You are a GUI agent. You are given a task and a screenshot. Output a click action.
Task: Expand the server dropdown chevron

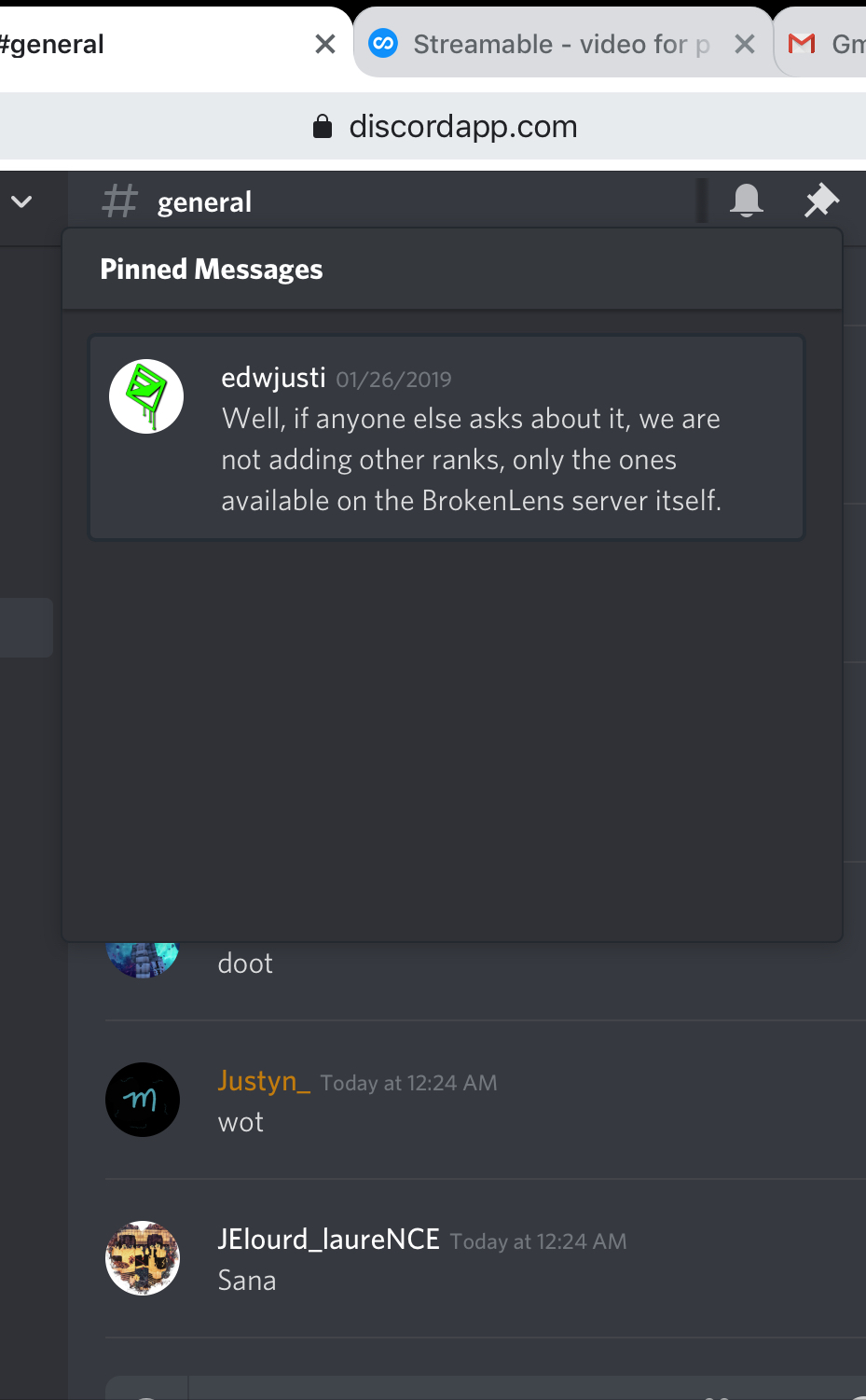click(21, 201)
